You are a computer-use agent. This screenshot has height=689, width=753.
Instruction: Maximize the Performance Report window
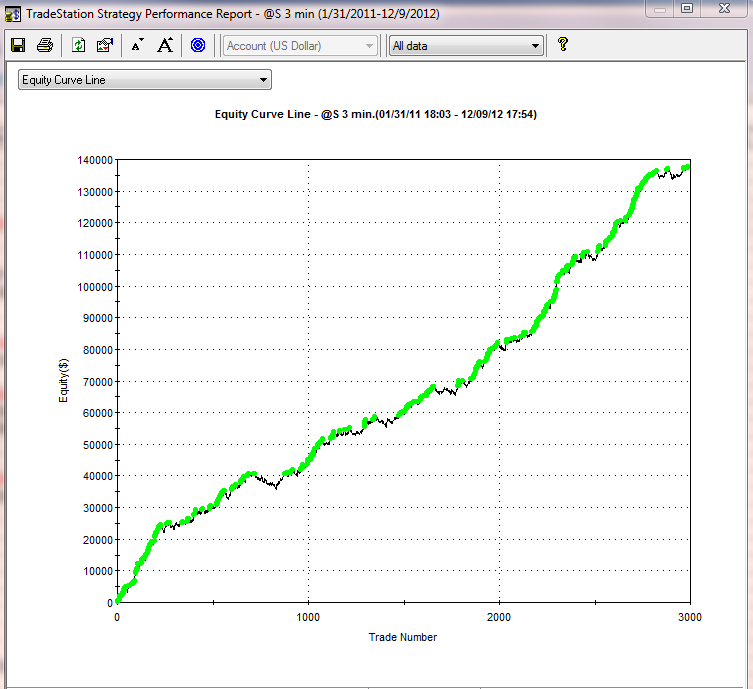[687, 8]
